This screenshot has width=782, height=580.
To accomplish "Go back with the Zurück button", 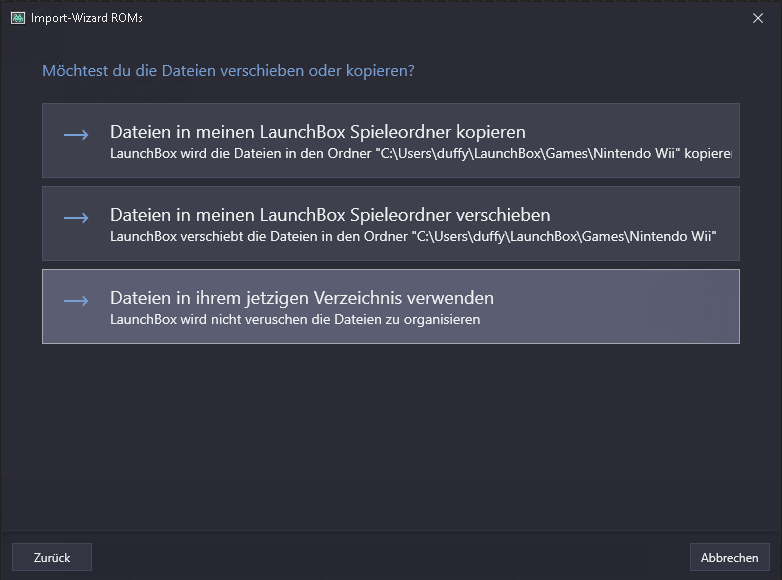I will point(52,557).
